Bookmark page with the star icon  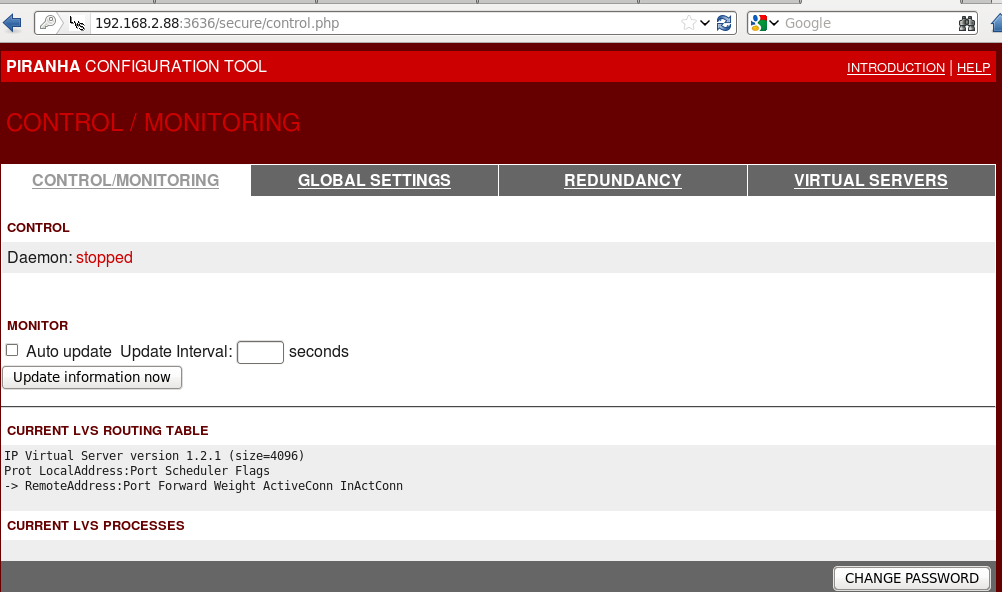point(688,23)
